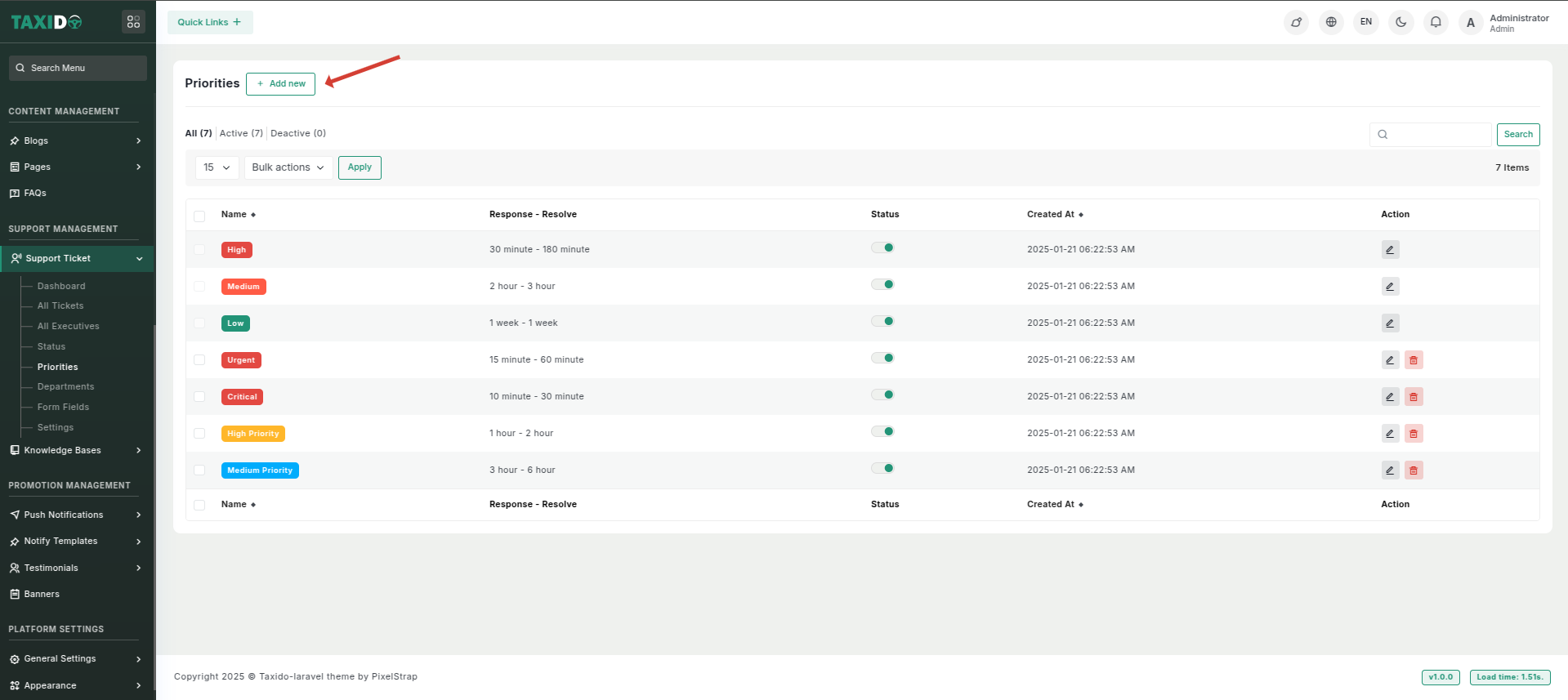Open the notifications bell
This screenshot has width=1568, height=700.
pyautogui.click(x=1436, y=22)
